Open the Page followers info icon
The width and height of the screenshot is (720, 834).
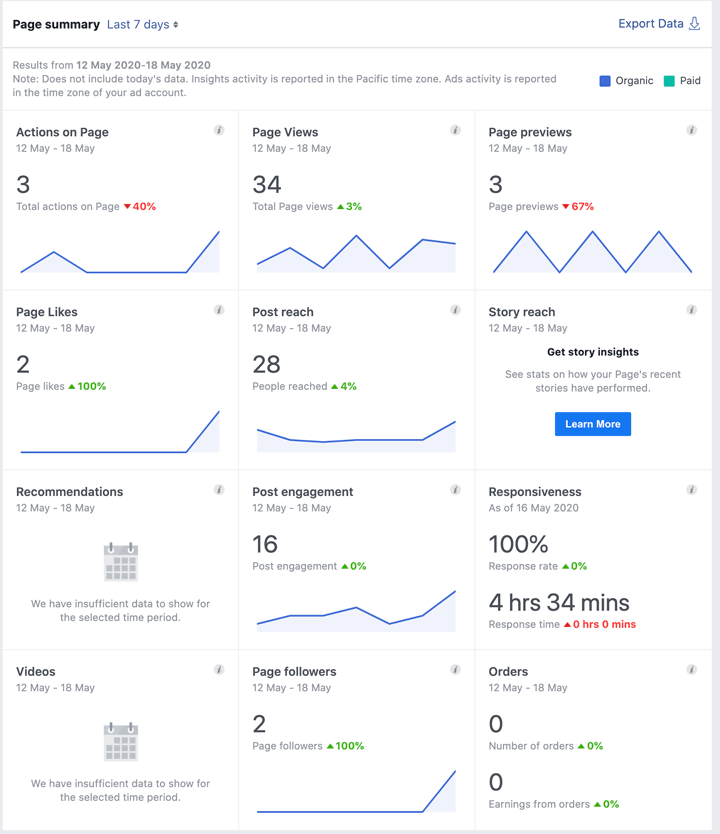coord(455,669)
